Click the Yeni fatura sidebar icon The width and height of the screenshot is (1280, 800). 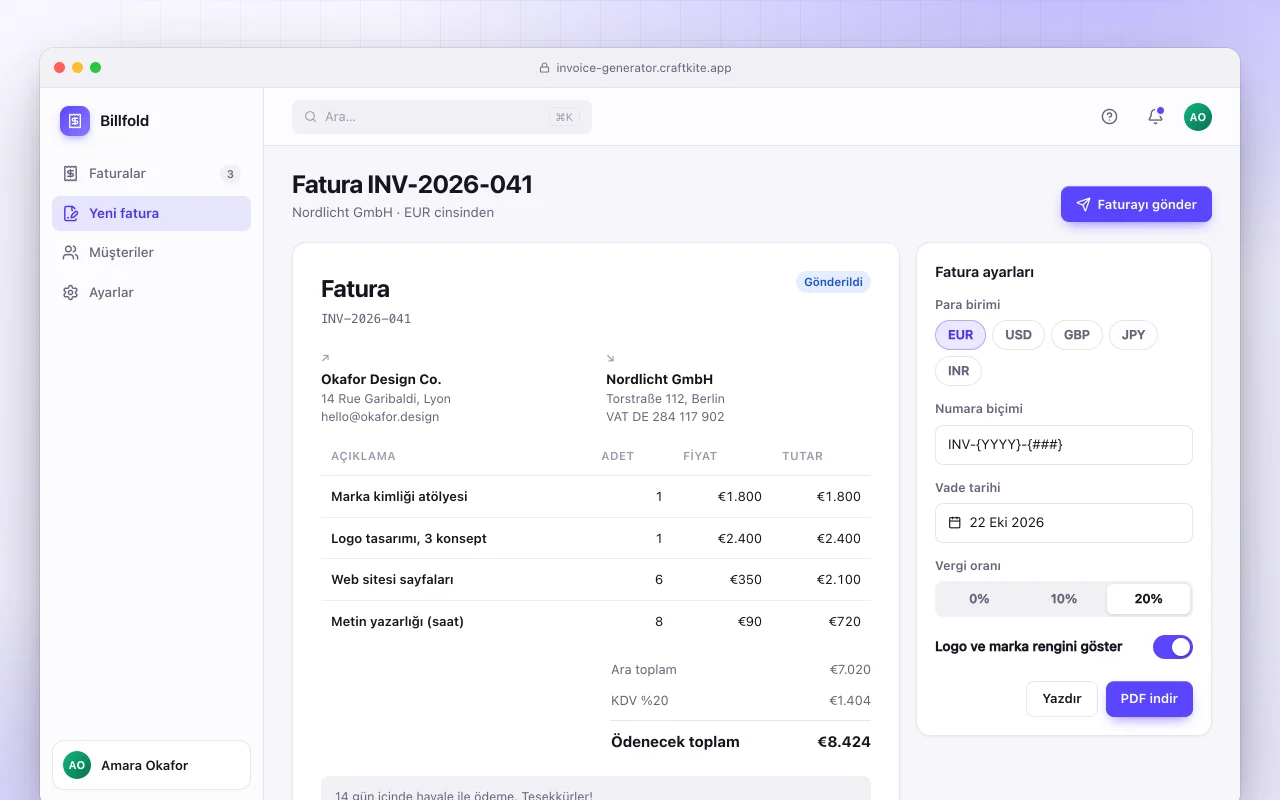pyautogui.click(x=70, y=213)
